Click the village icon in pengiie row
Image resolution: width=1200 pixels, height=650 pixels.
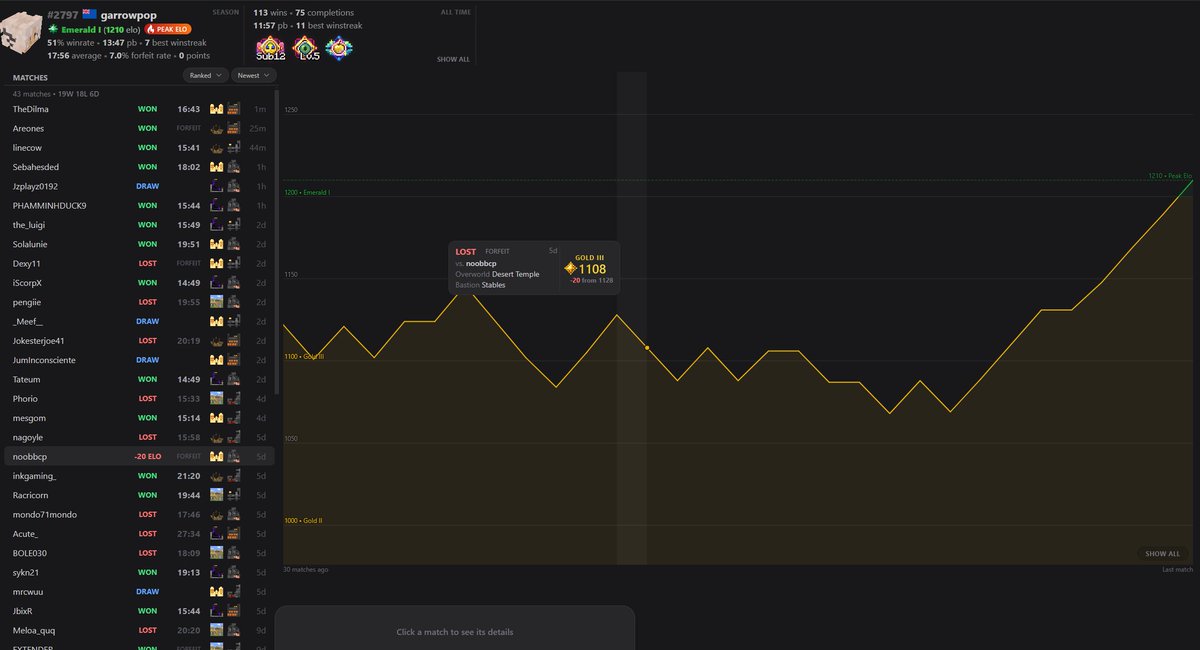[x=216, y=302]
